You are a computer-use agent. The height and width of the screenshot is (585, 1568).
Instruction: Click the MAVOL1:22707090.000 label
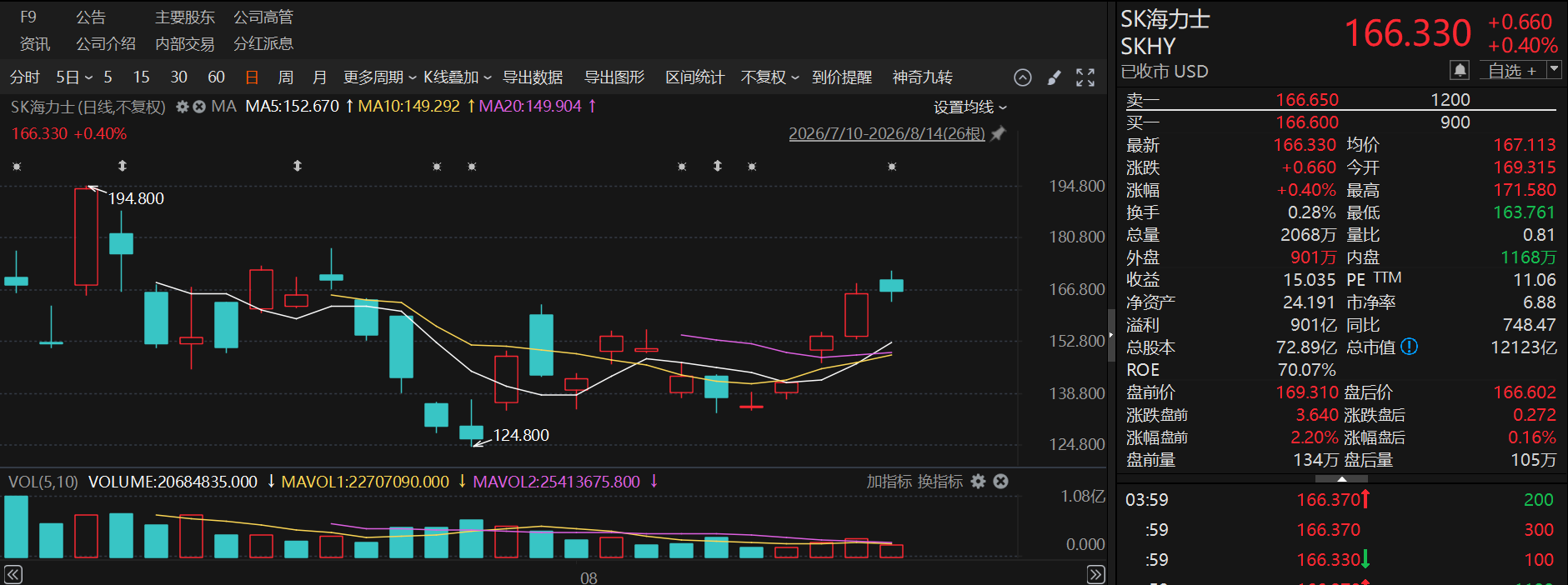[x=365, y=482]
